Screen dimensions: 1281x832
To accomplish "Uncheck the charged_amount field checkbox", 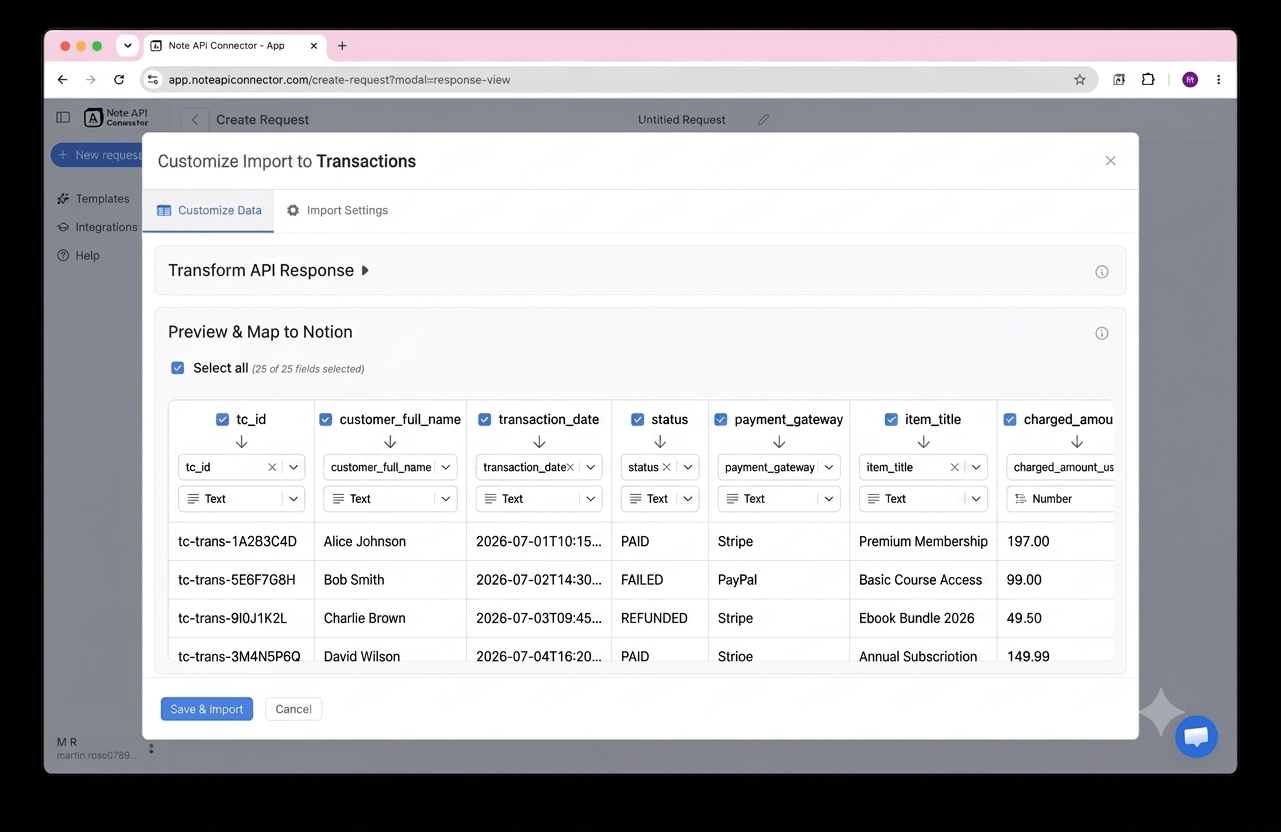I will coord(1010,420).
